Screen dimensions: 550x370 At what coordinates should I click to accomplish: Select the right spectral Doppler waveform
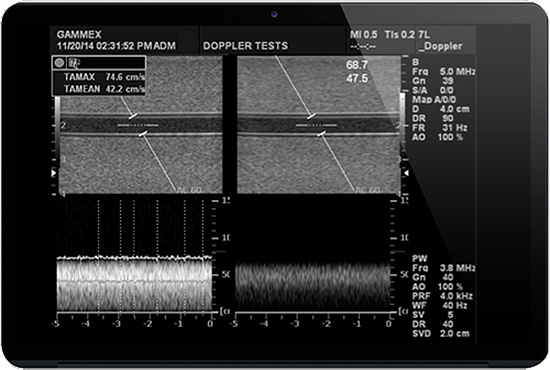[x=312, y=286]
